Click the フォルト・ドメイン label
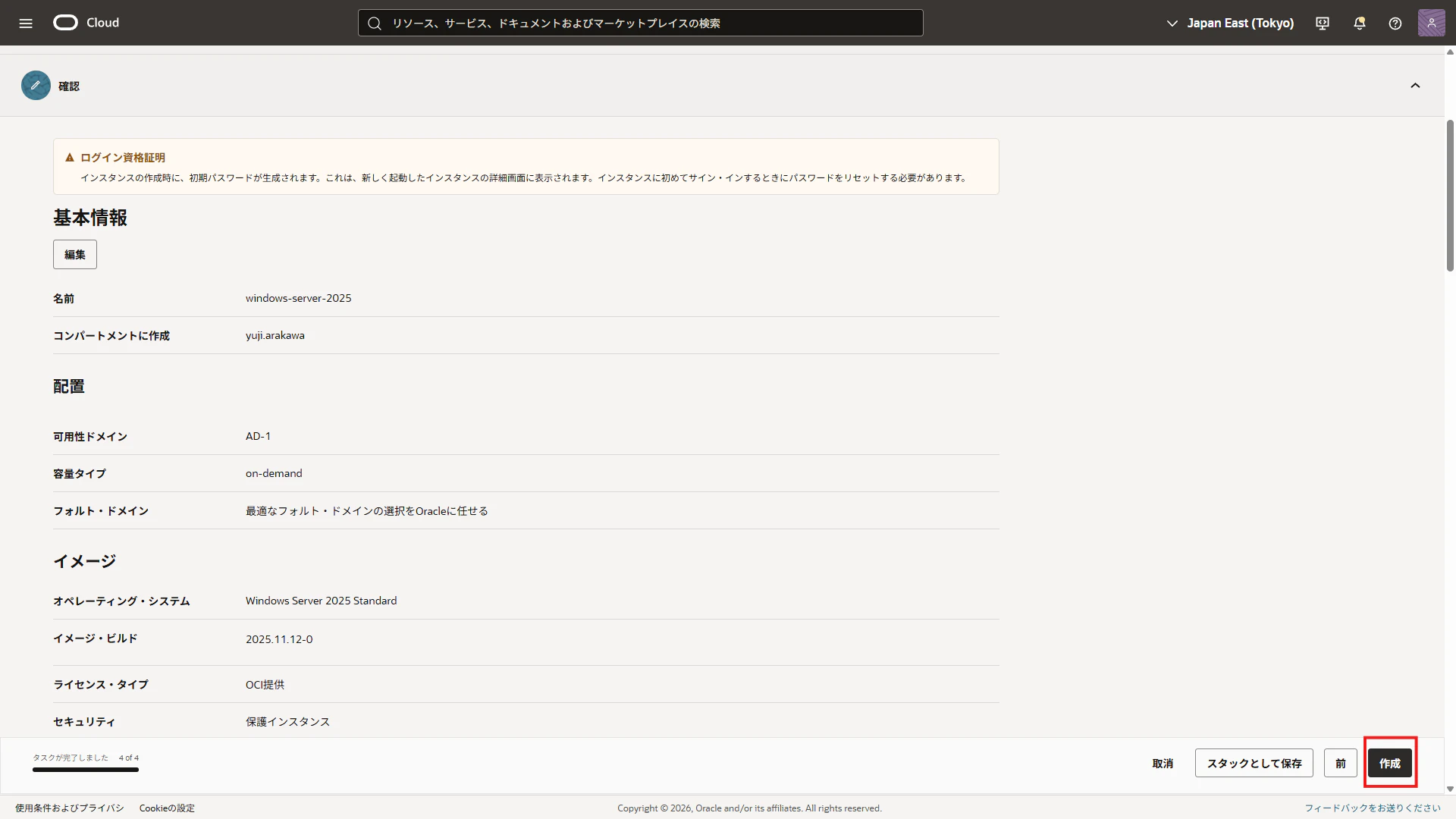This screenshot has height=819, width=1456. tap(101, 511)
